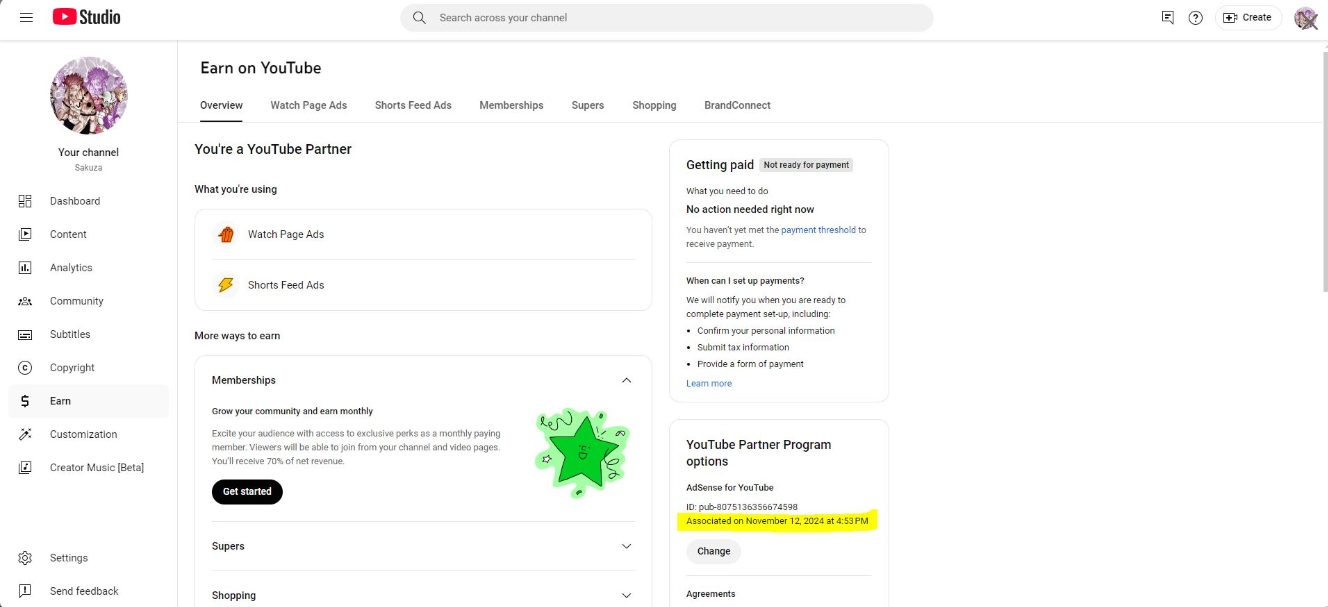Click the Create button
The image size is (1328, 607).
point(1248,17)
